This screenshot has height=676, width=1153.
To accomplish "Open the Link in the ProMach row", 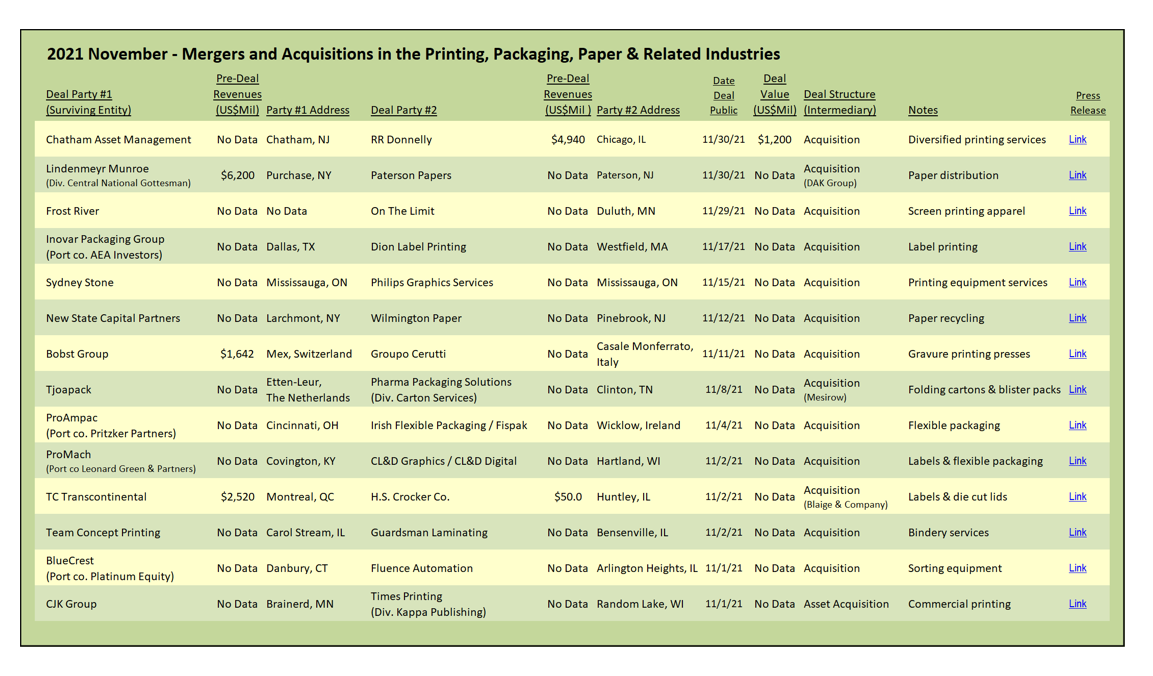I will click(1077, 460).
